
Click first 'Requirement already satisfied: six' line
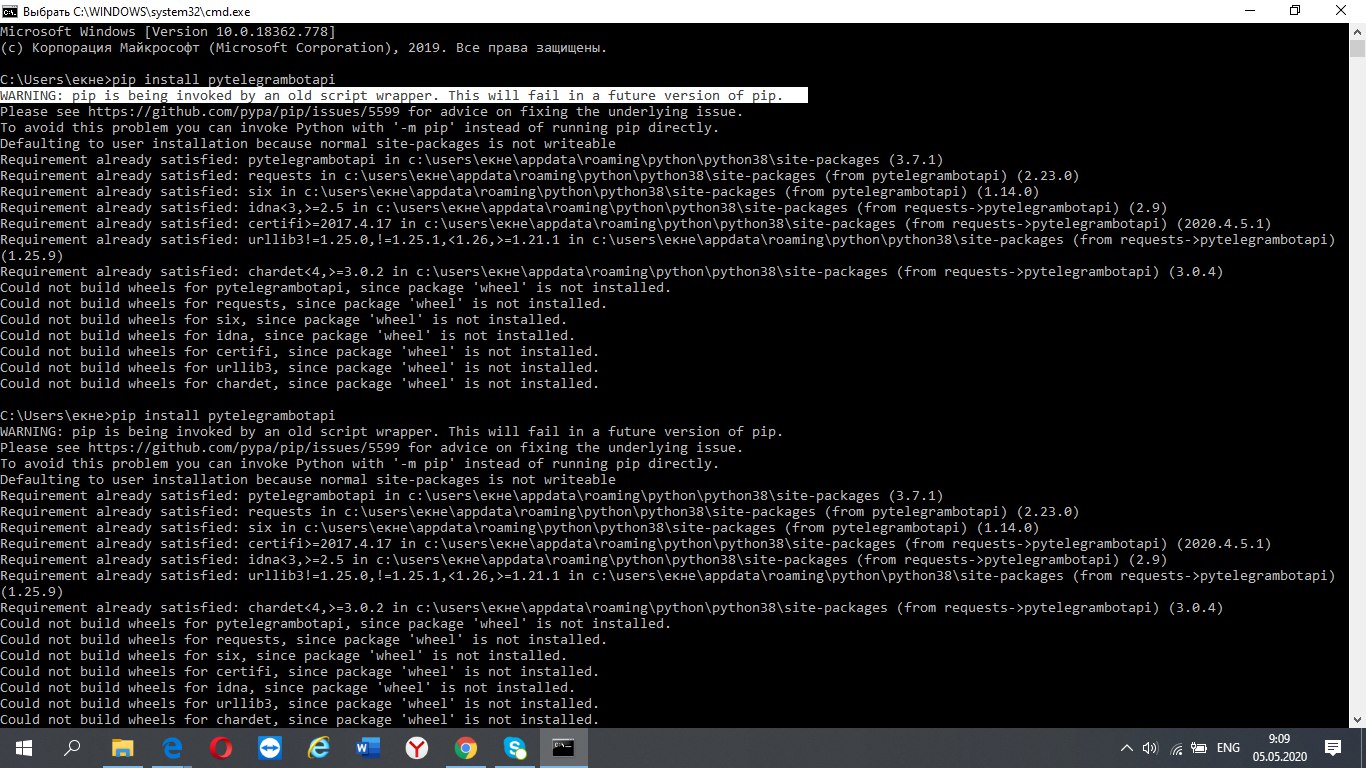[520, 192]
